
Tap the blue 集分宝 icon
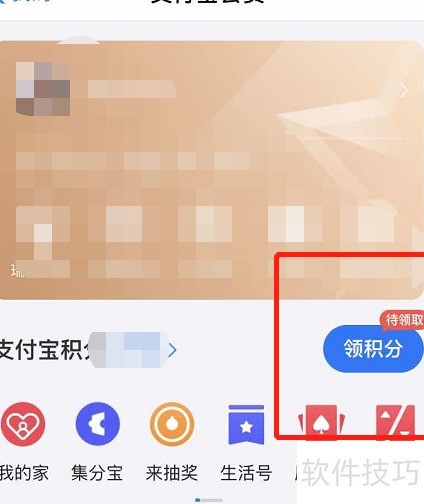[x=98, y=424]
